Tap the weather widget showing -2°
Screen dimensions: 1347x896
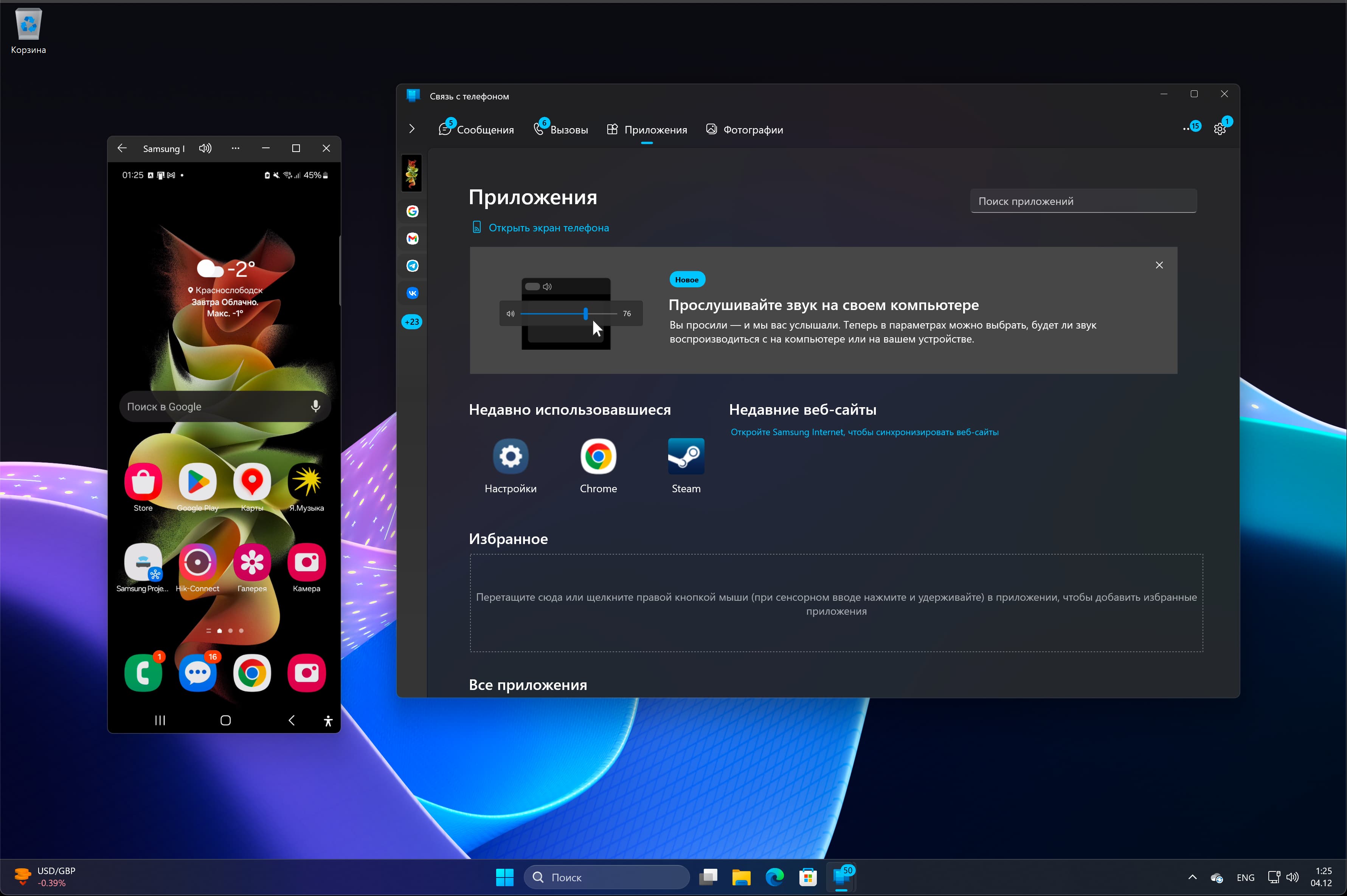coord(225,288)
